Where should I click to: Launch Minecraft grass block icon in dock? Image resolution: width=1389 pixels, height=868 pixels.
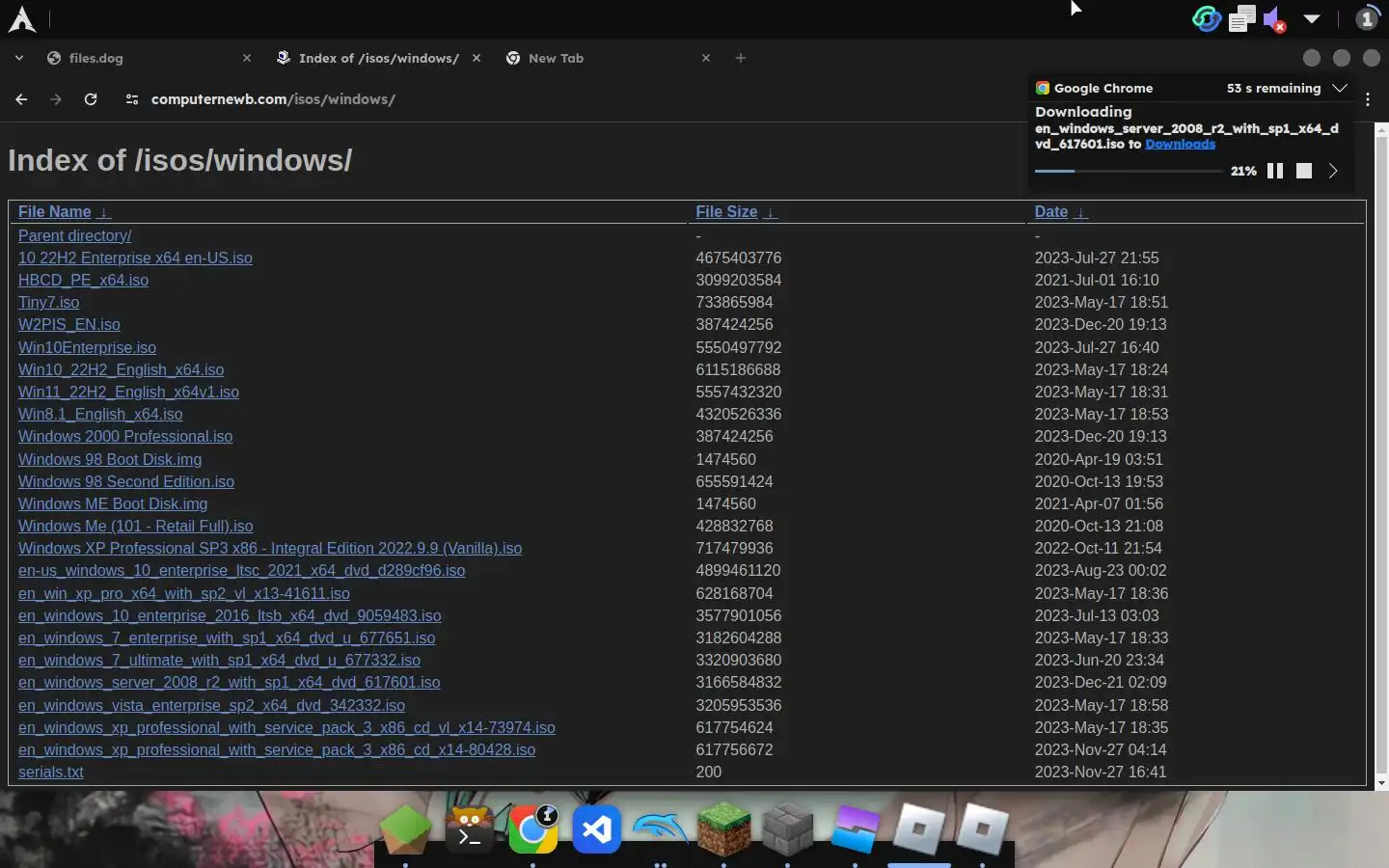click(723, 829)
